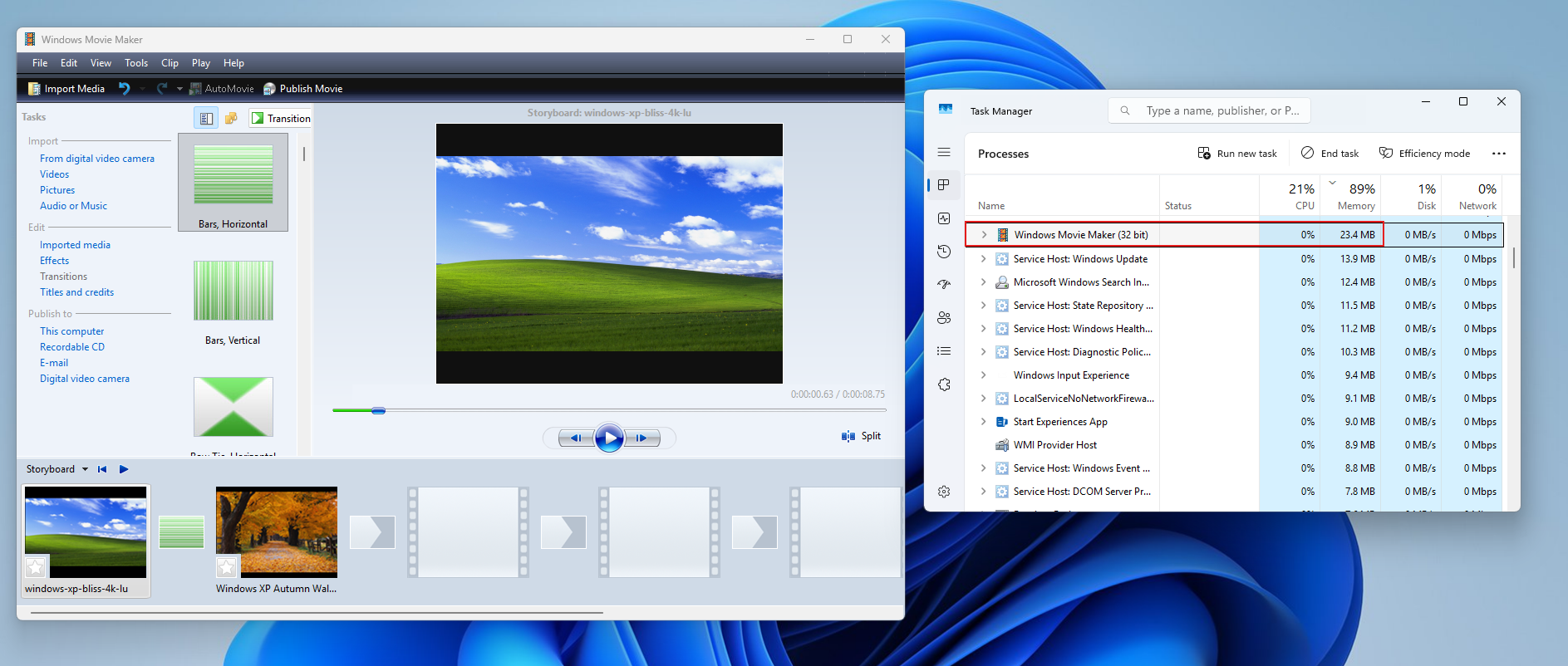
Task: Toggle Efficiency mode in Task Manager
Action: pos(1424,154)
